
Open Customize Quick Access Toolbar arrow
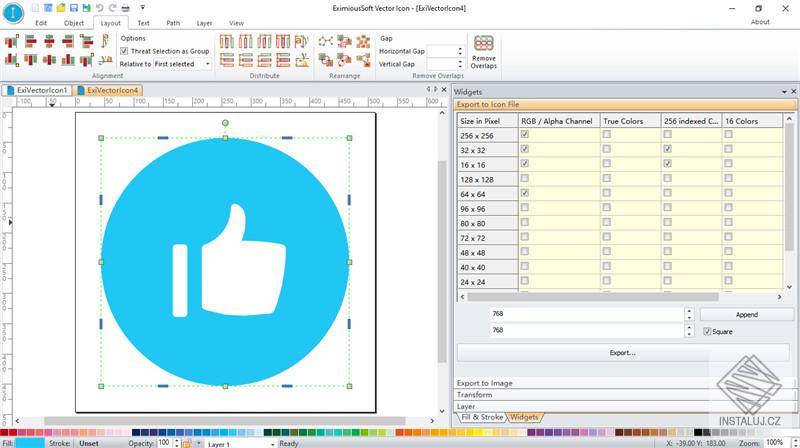(143, 8)
